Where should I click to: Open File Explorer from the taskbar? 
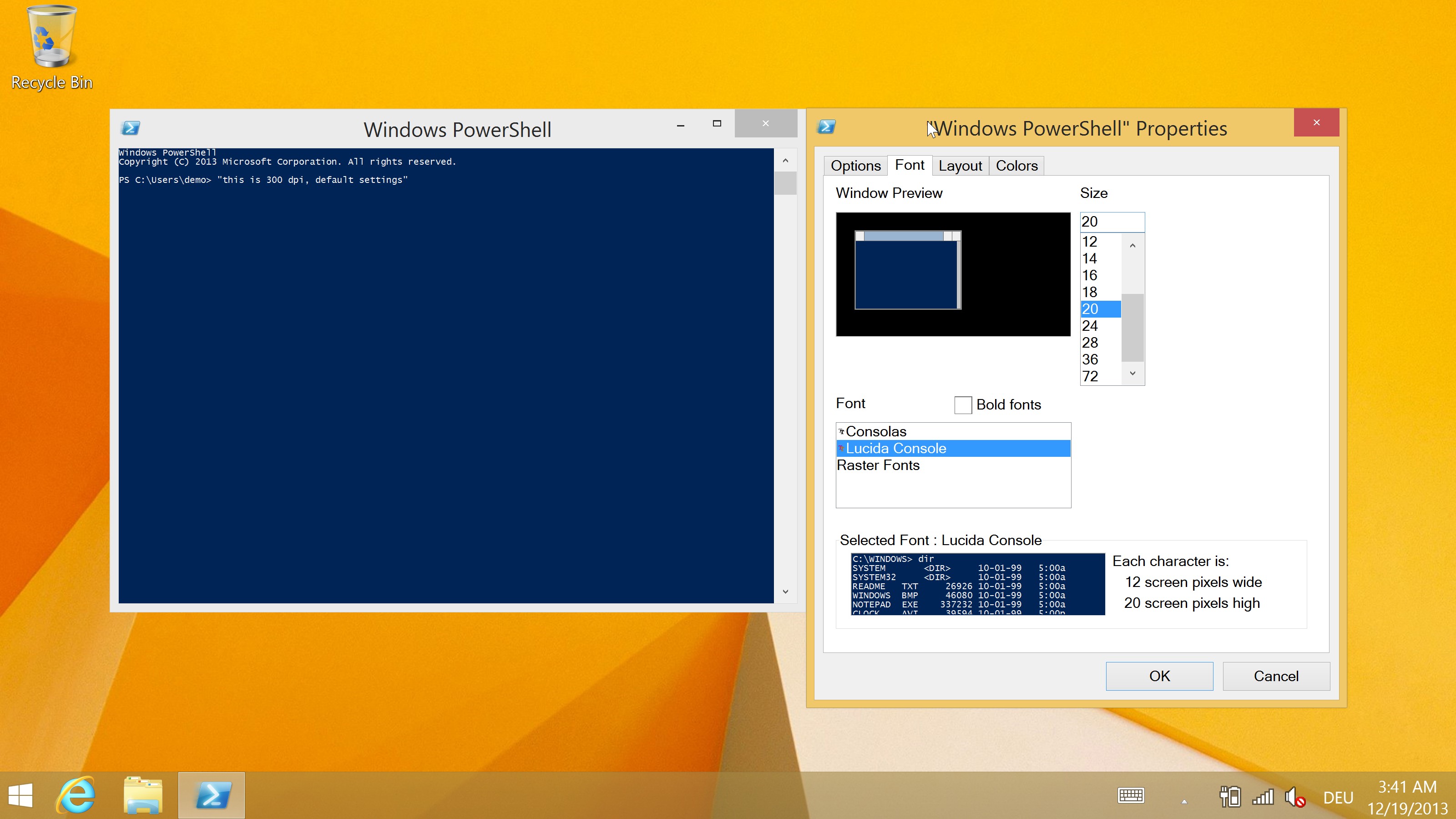[x=143, y=795]
